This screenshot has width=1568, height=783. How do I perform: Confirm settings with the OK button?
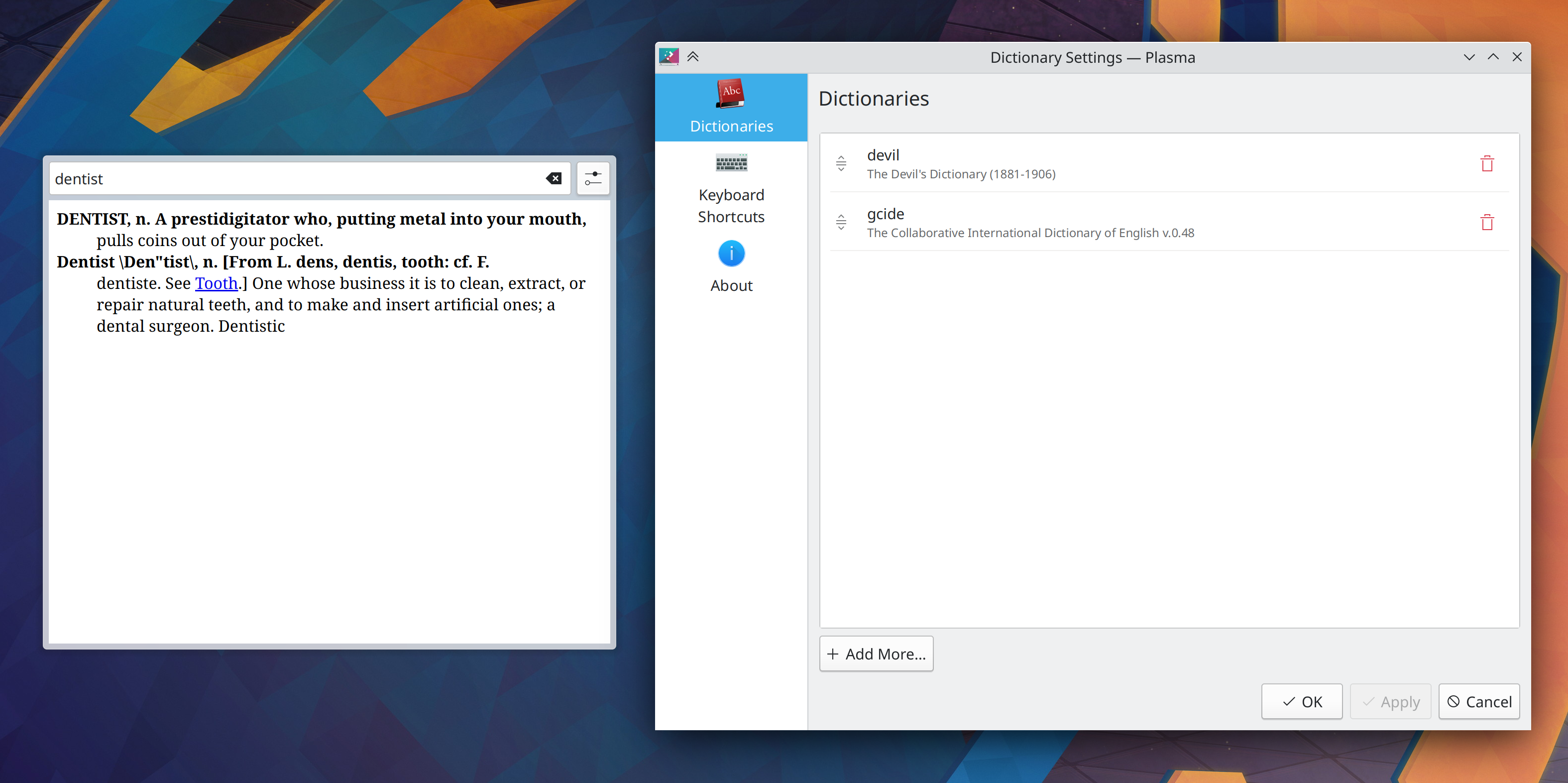click(1301, 701)
